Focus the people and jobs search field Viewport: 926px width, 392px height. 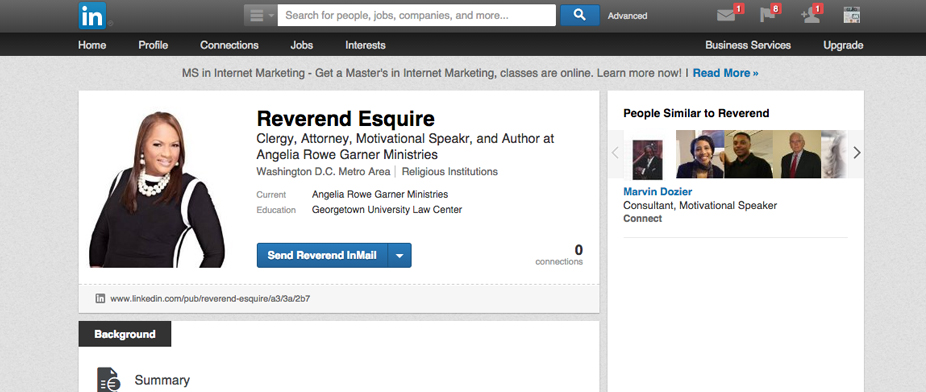[416, 15]
